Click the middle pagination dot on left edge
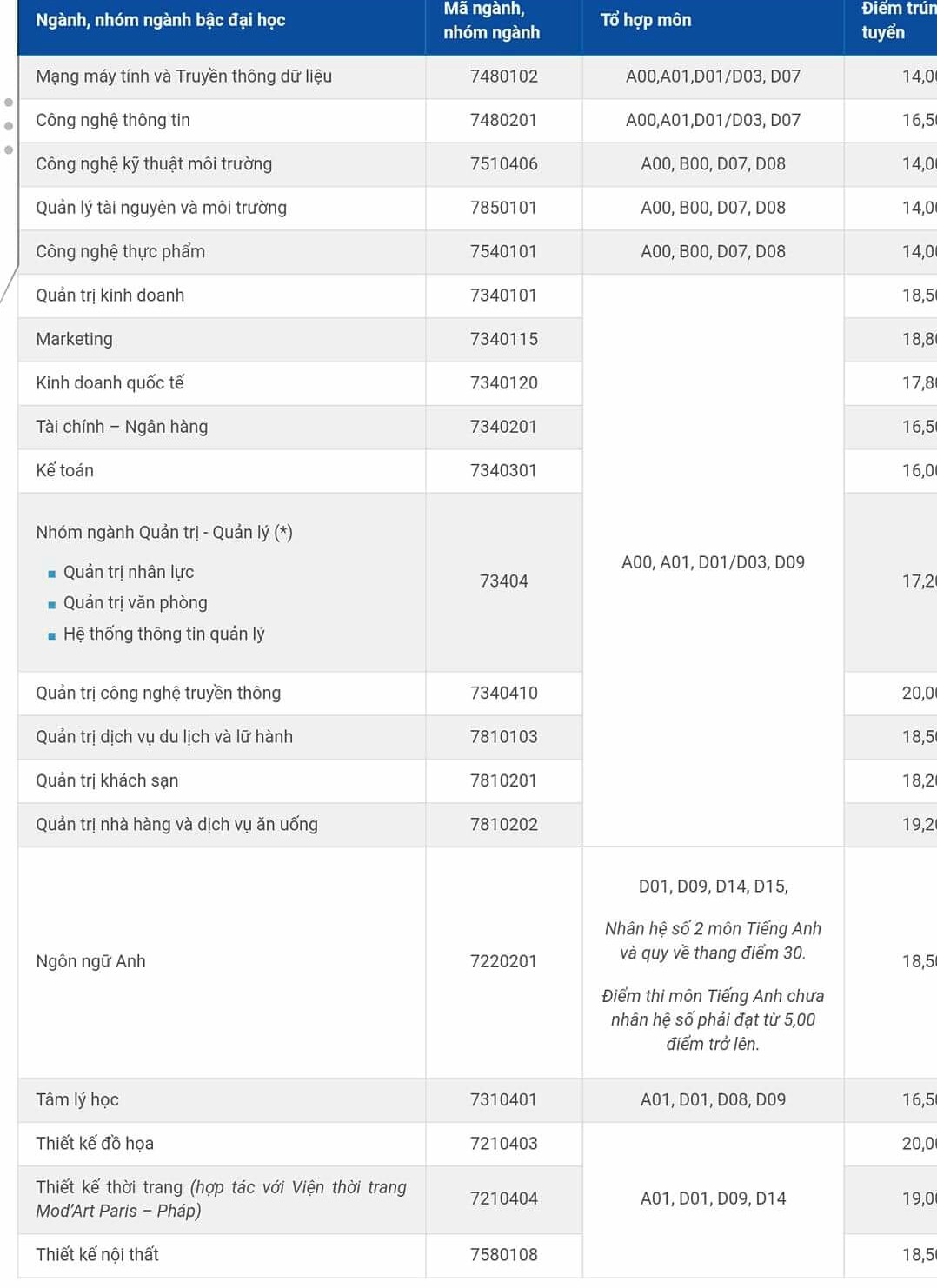The width and height of the screenshot is (937, 1288). point(9,126)
